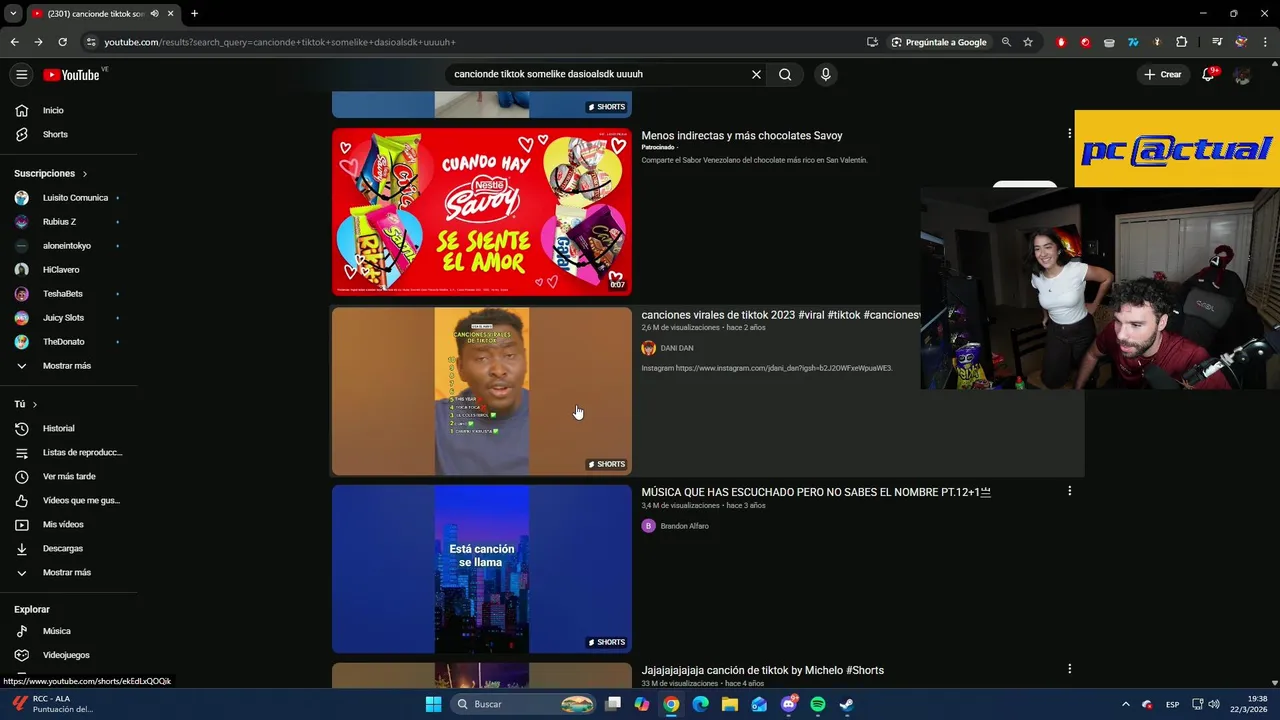
Task: Open the aloneintokyo channel
Action: [x=69, y=245]
